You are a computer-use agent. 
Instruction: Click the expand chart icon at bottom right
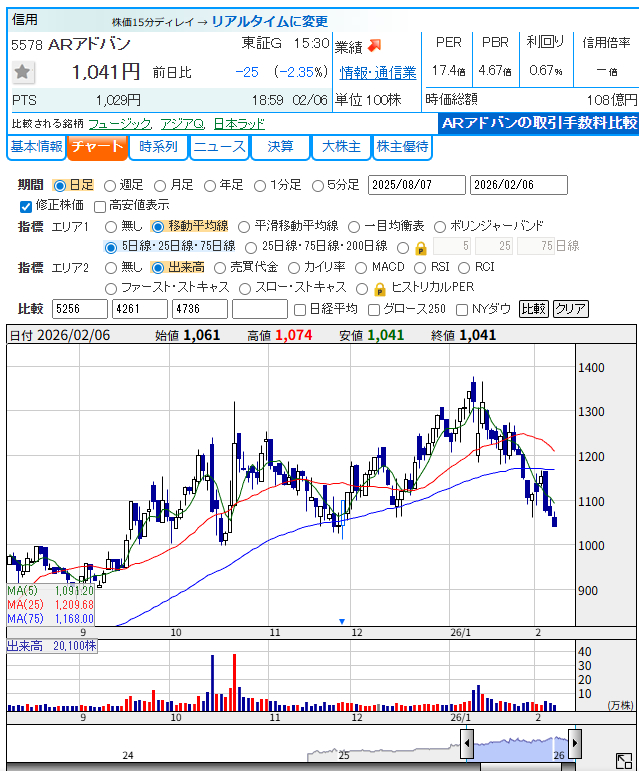click(x=623, y=760)
